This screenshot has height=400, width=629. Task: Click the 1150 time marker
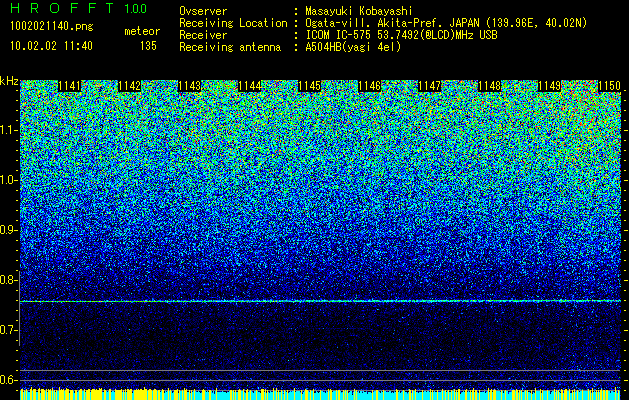click(610, 86)
